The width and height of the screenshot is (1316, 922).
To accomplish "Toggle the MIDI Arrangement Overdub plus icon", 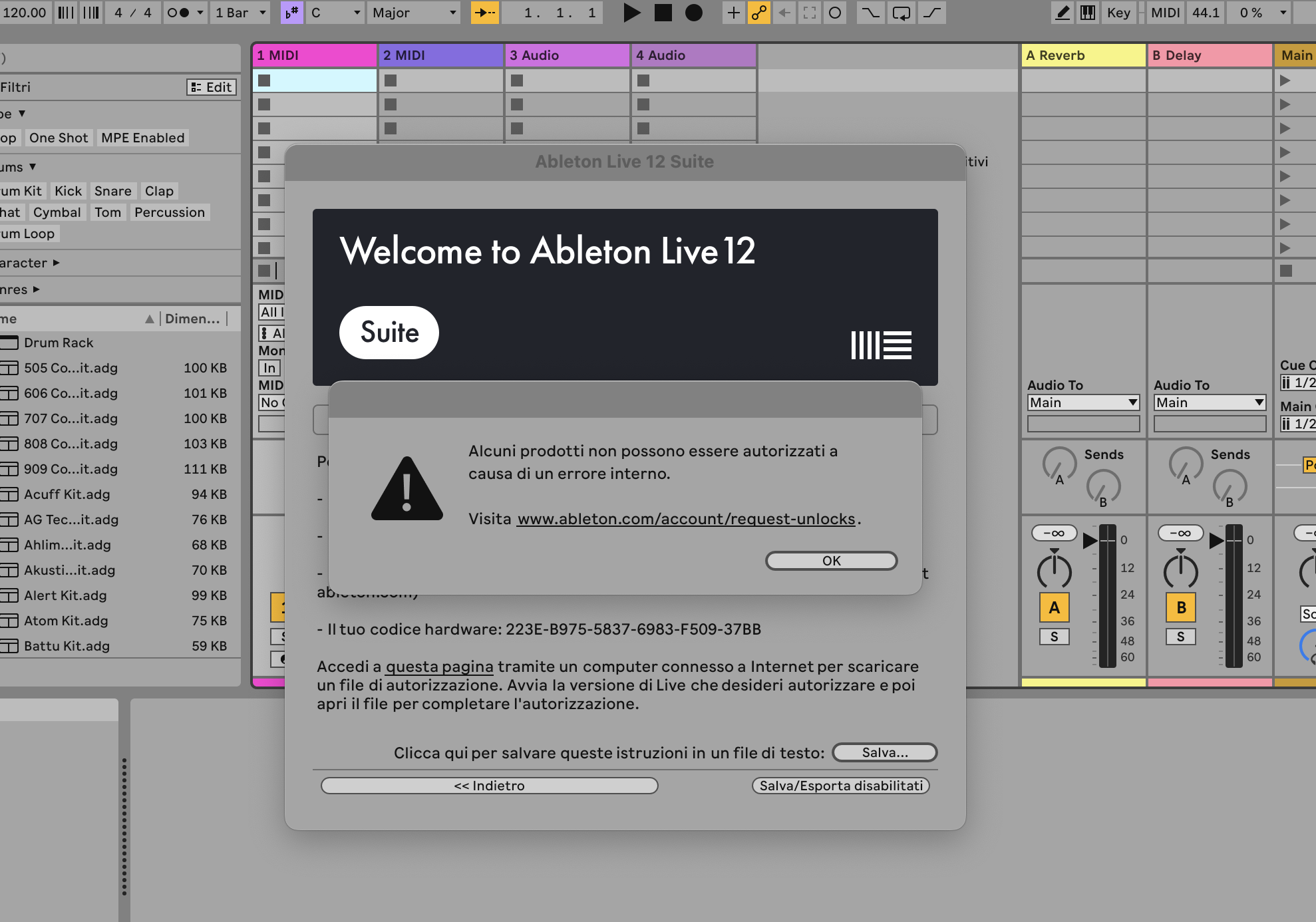I will click(x=733, y=13).
